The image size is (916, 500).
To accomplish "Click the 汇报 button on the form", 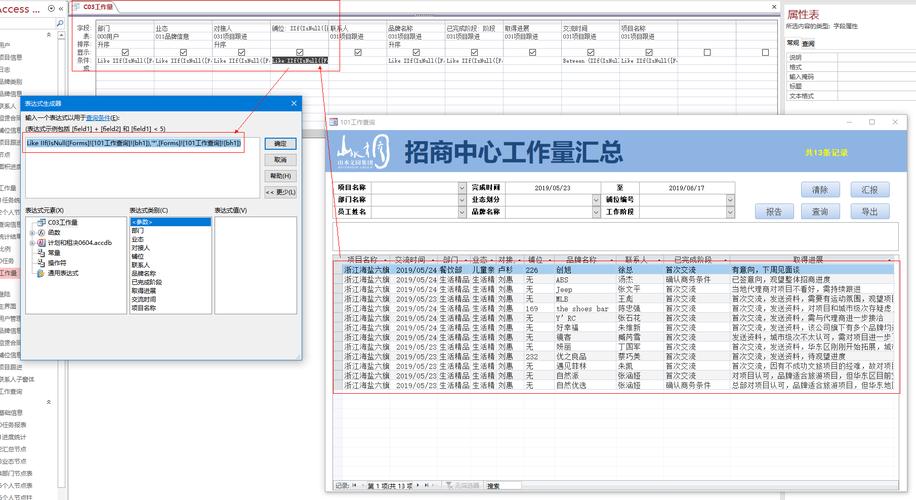I will coord(870,190).
